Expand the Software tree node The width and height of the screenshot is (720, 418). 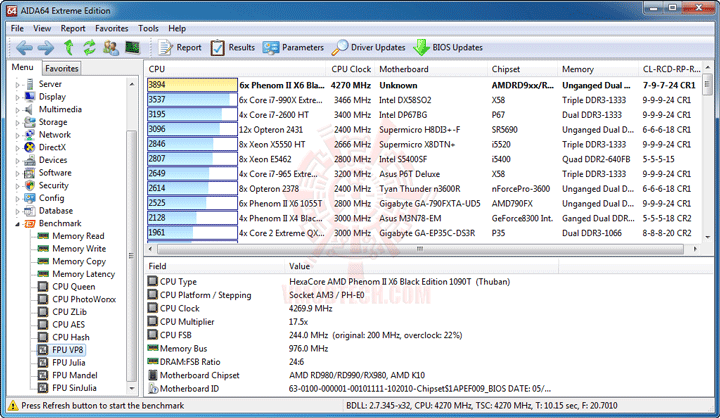coord(18,173)
